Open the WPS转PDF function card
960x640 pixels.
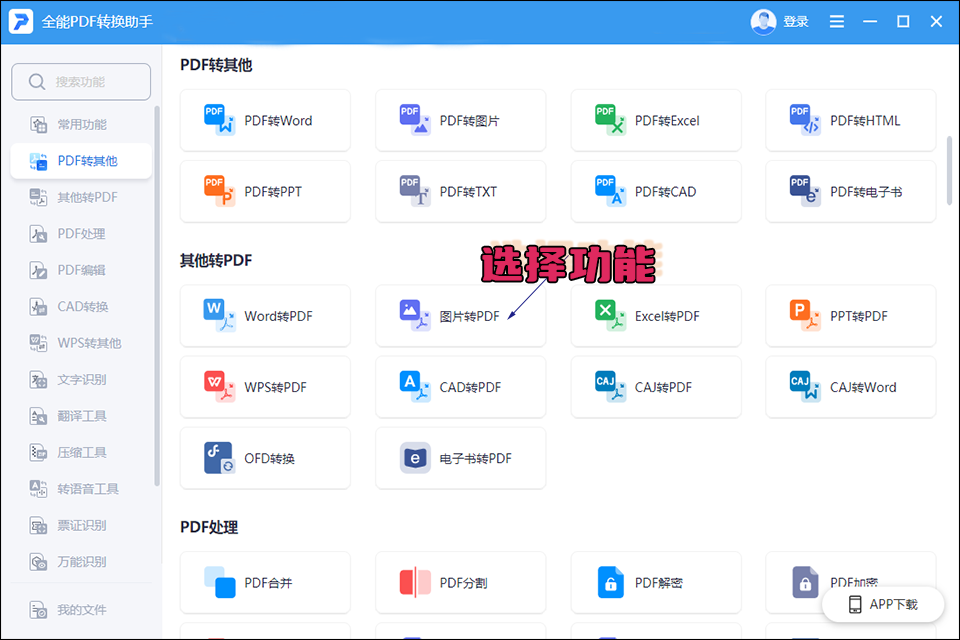pyautogui.click(x=265, y=387)
